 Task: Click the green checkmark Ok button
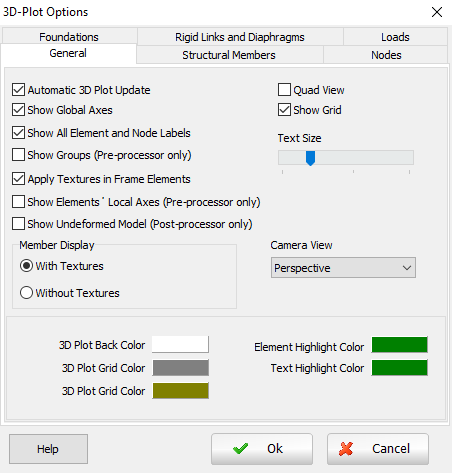click(x=262, y=449)
